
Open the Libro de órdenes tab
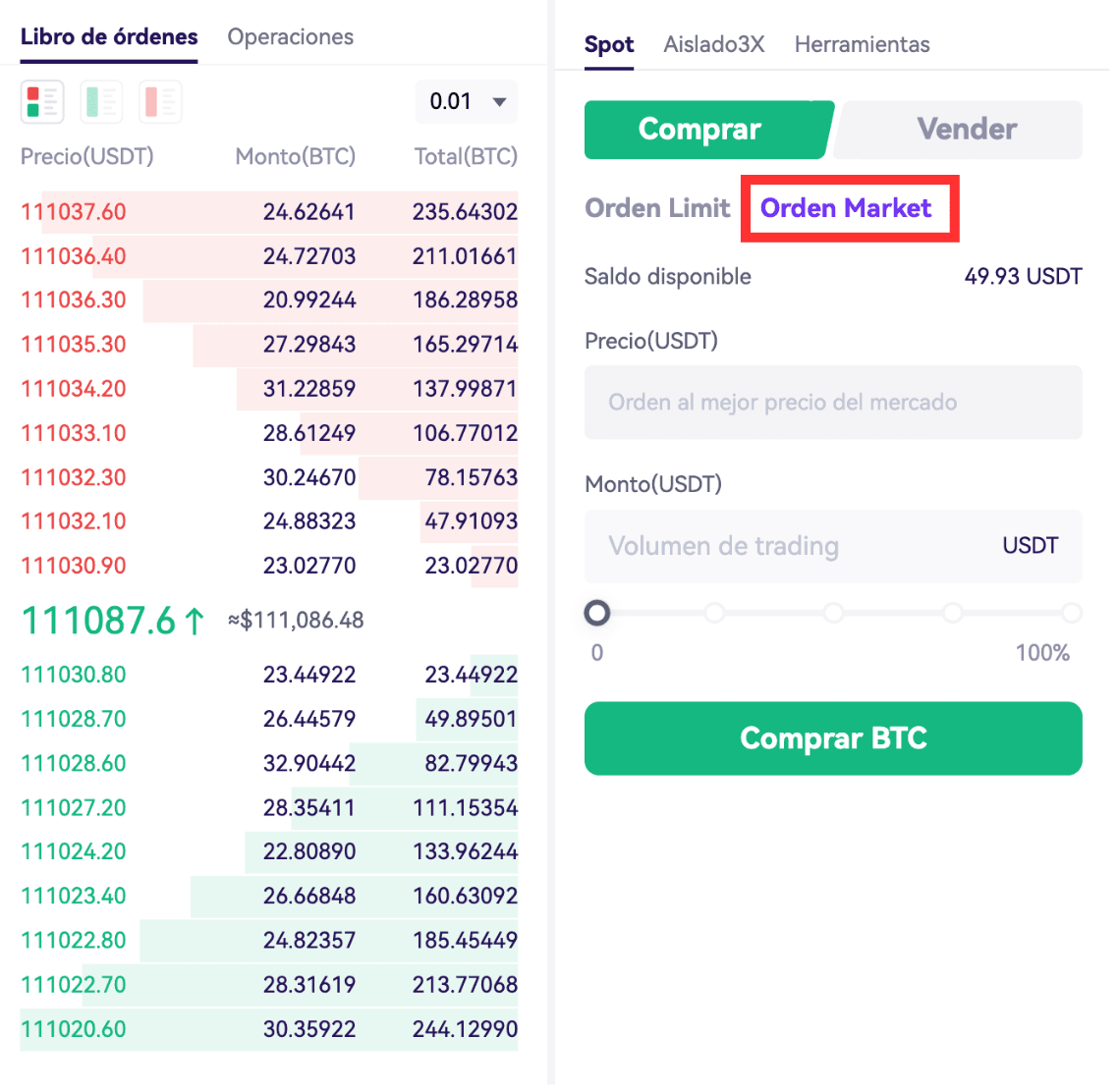tap(109, 37)
